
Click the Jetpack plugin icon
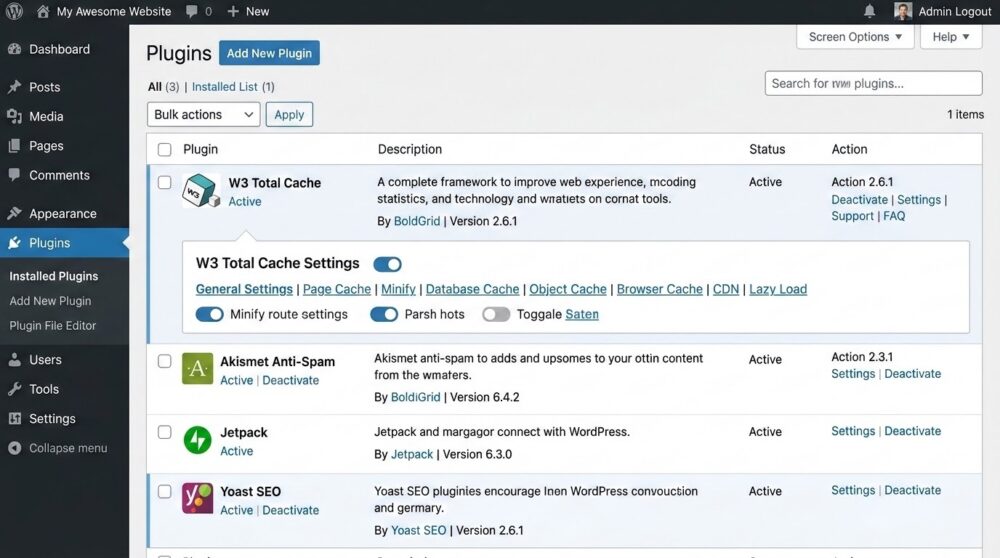coord(197,440)
